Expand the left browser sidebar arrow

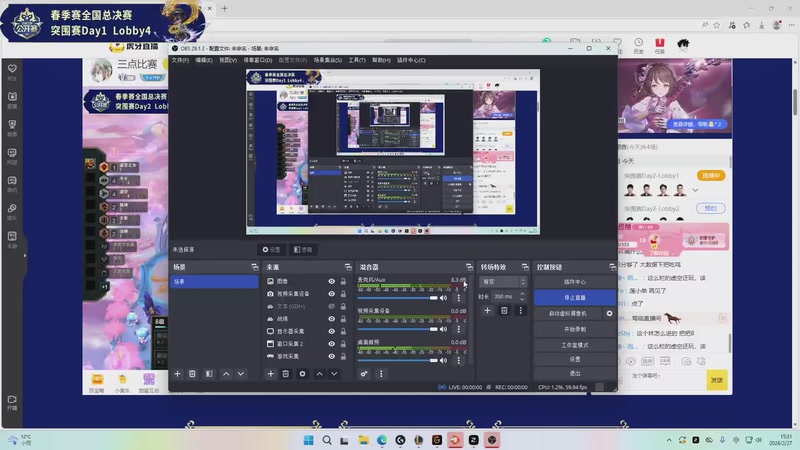pos(24,256)
